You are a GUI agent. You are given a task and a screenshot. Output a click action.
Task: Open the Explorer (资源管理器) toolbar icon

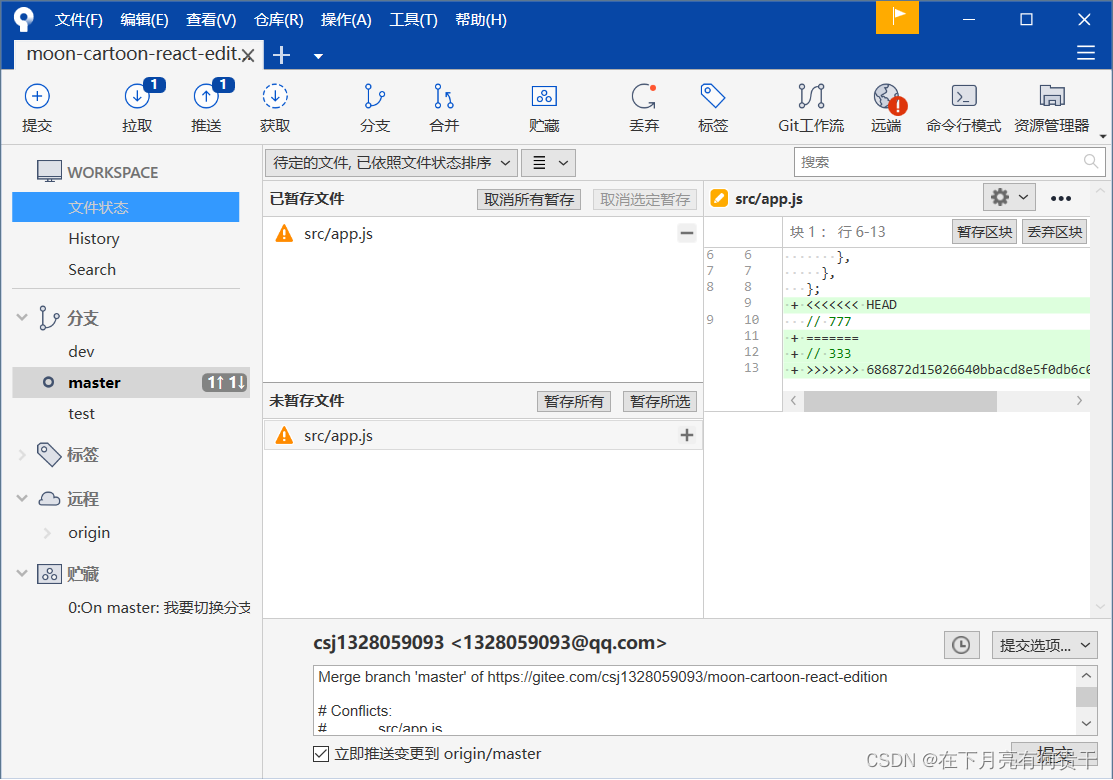click(1052, 108)
